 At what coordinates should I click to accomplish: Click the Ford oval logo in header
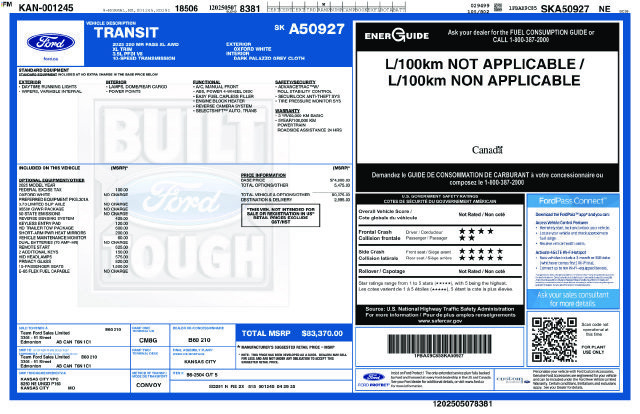pos(51,42)
